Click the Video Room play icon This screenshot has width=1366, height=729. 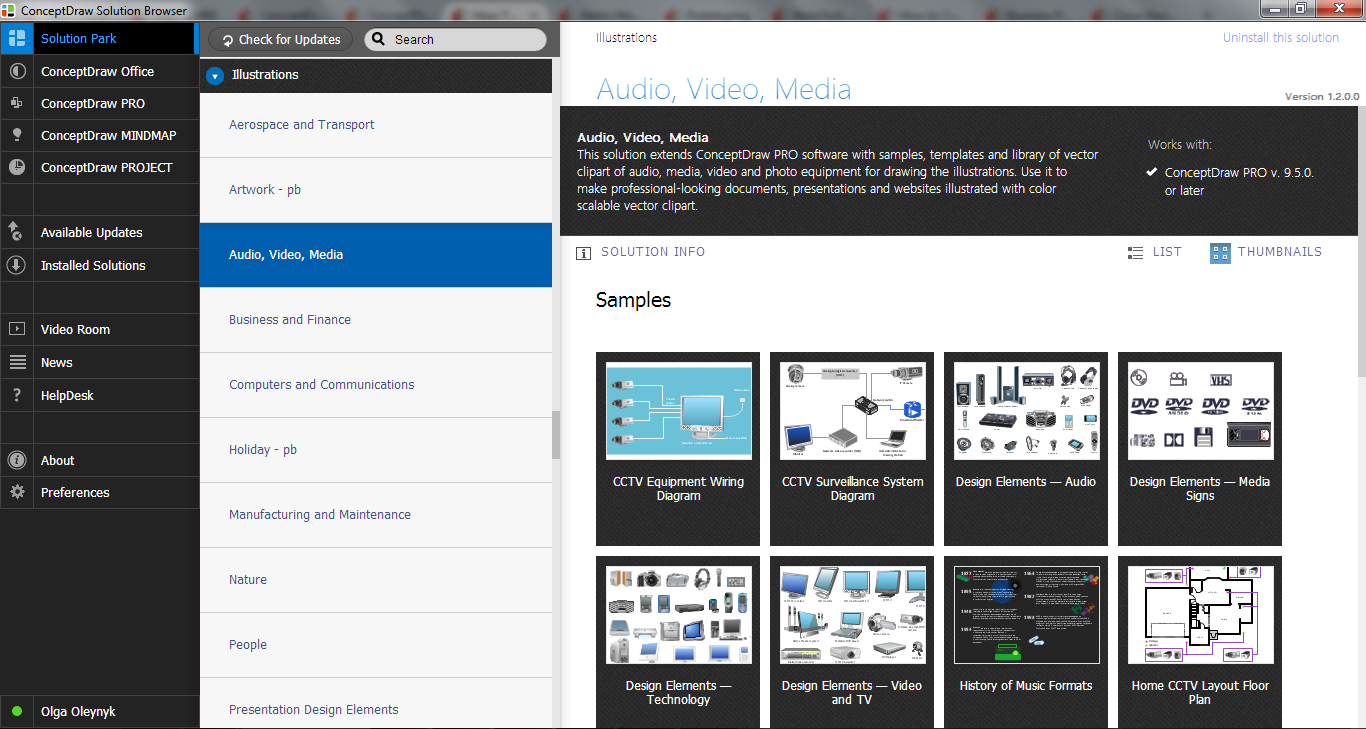click(16, 330)
